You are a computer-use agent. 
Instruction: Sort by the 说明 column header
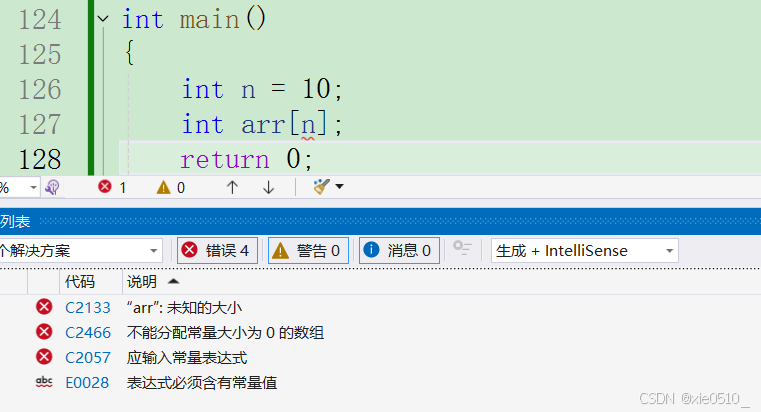tap(142, 282)
